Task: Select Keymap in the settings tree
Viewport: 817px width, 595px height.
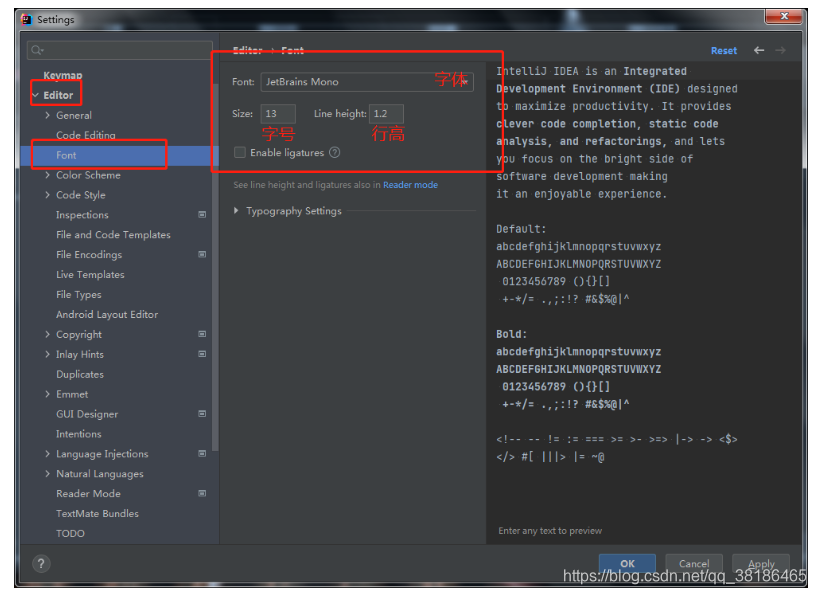Action: click(63, 76)
